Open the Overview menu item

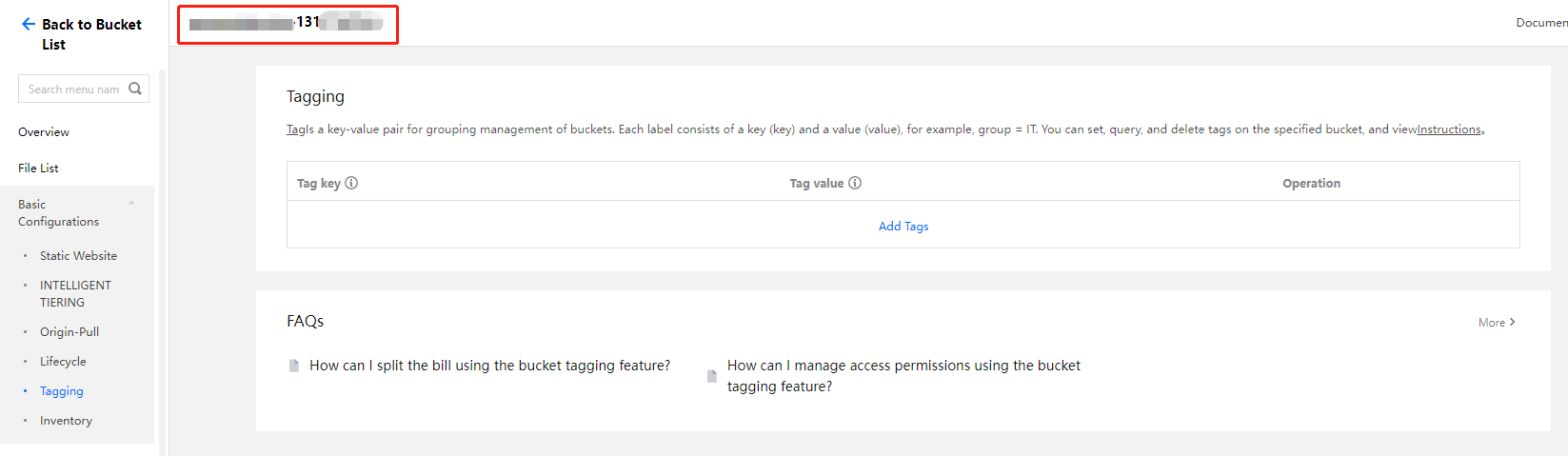[44, 132]
